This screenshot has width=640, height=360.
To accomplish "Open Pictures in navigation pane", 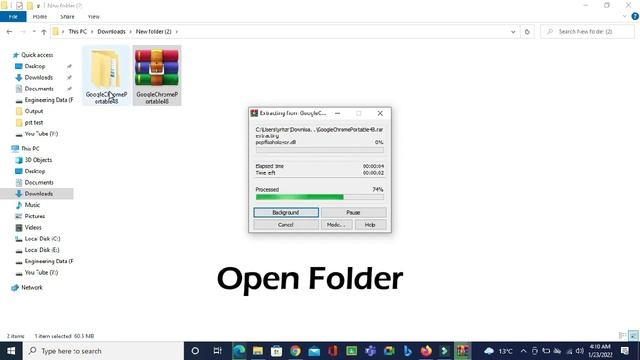I will tap(35, 216).
